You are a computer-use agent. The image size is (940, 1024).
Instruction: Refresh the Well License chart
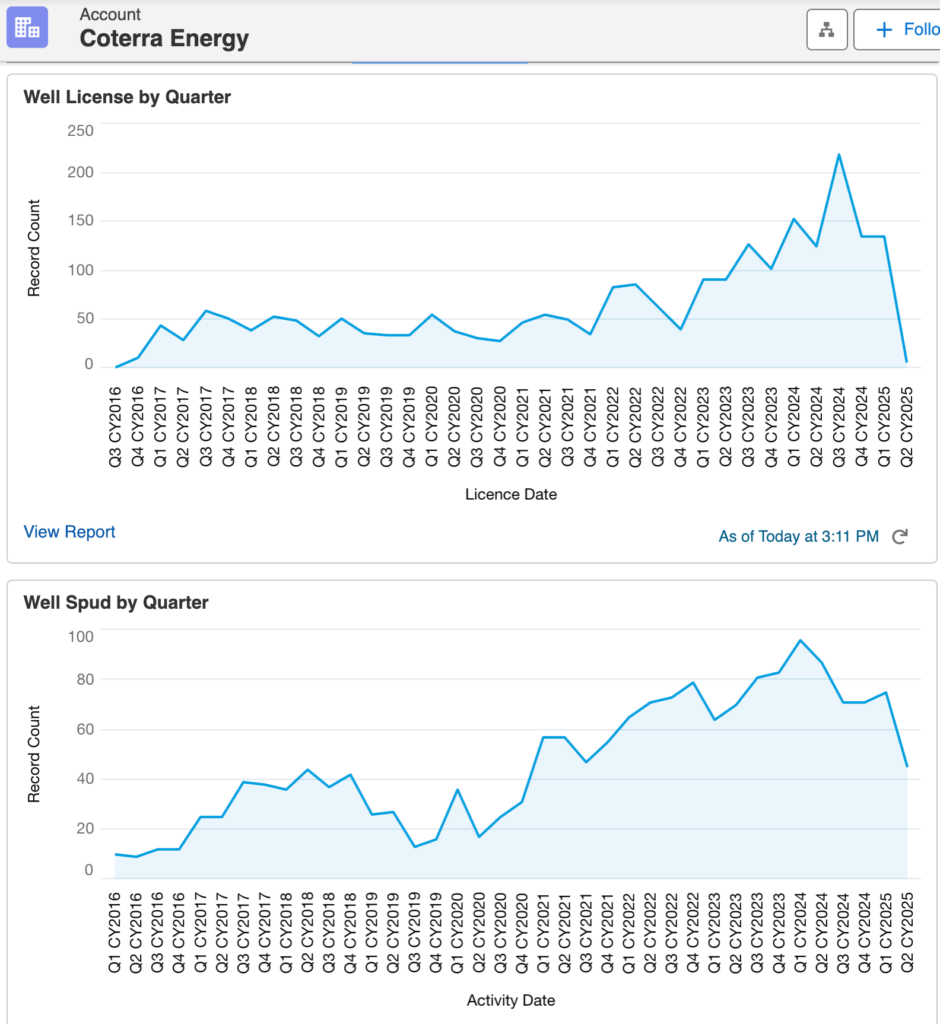[900, 536]
